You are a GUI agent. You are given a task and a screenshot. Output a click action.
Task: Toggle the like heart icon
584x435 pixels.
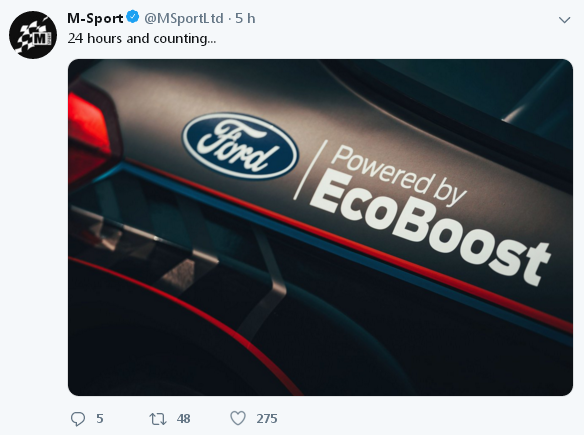tap(238, 418)
